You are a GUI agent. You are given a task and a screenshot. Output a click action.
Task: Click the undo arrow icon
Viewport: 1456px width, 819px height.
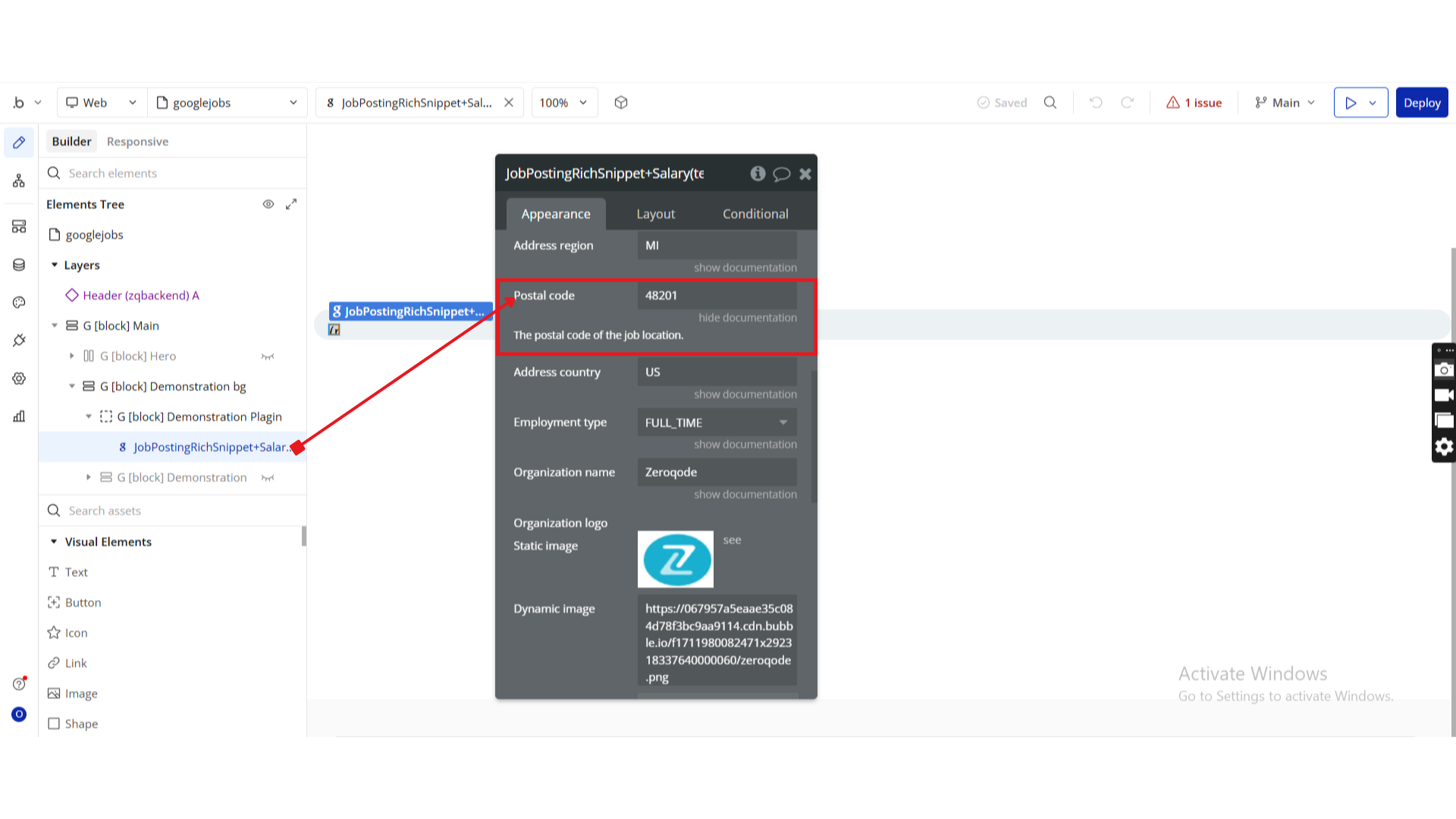click(1096, 102)
